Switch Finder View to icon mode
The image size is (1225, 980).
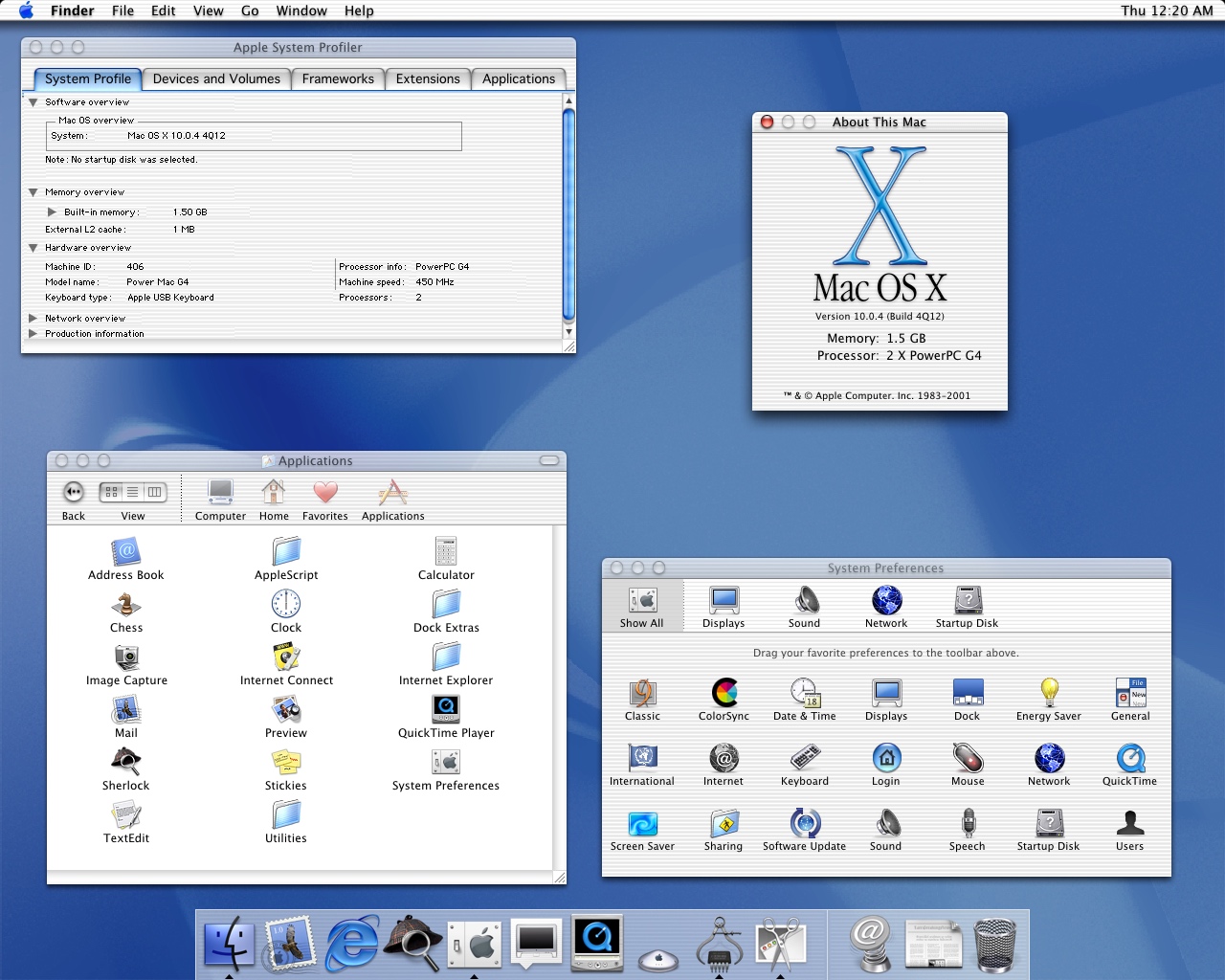[x=112, y=492]
